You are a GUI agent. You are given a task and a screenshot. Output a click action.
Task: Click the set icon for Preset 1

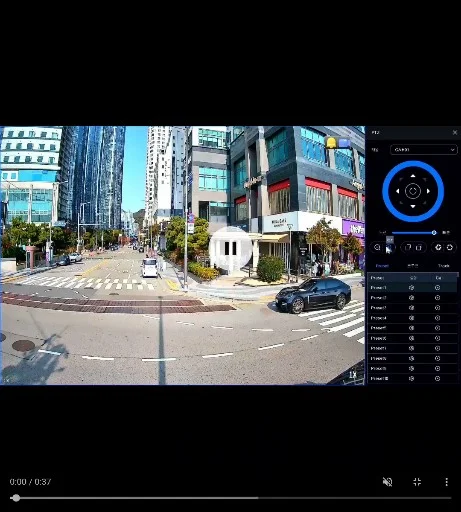pos(411,288)
